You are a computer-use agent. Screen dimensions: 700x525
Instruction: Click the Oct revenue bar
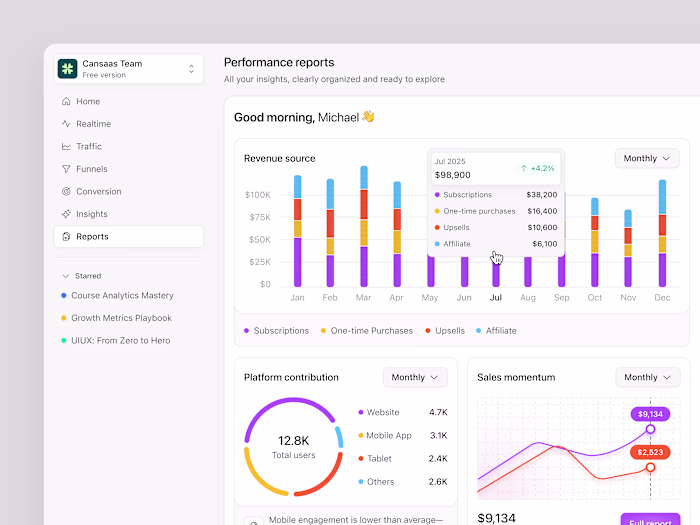click(x=595, y=242)
